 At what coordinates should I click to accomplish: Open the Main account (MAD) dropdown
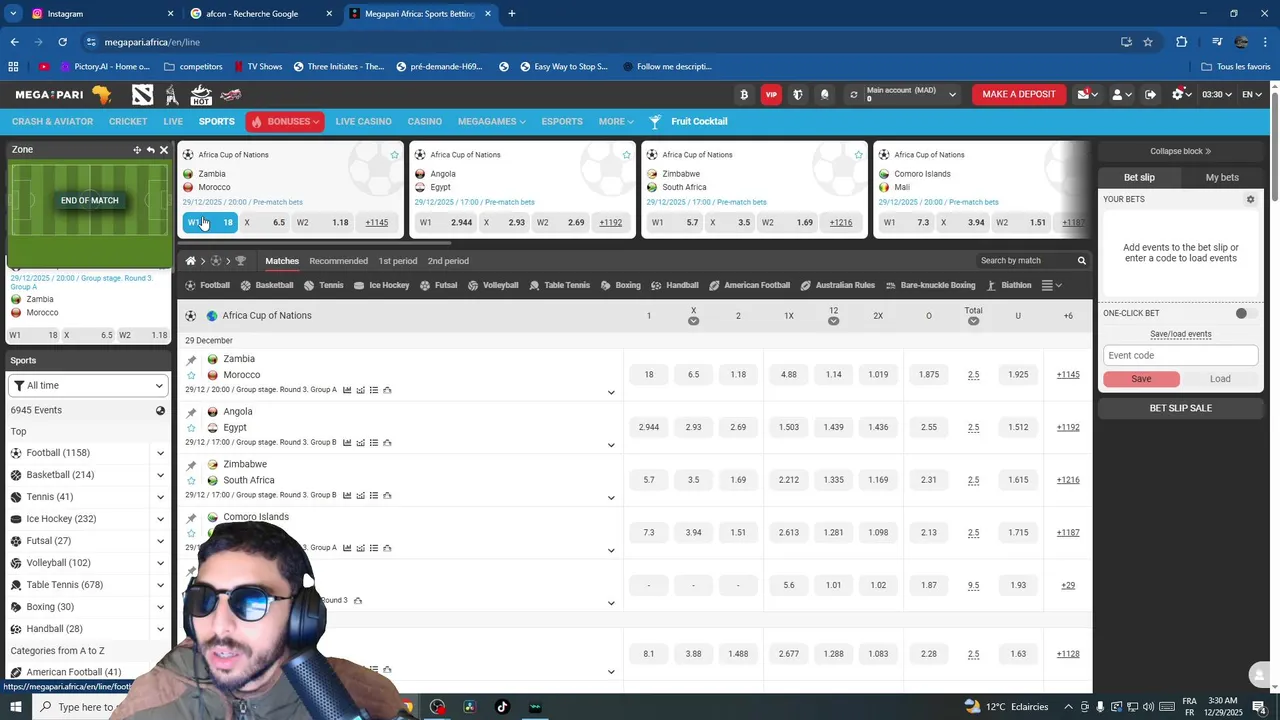(x=911, y=94)
